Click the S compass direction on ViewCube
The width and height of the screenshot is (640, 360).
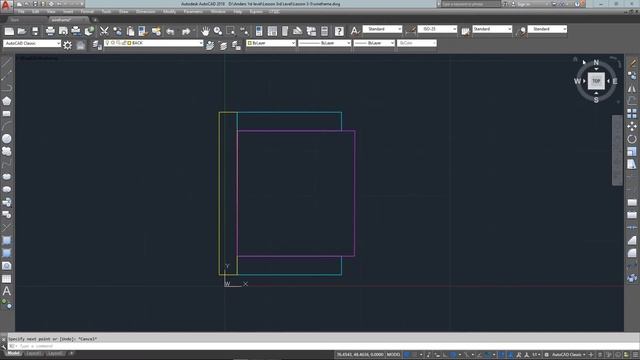point(596,100)
